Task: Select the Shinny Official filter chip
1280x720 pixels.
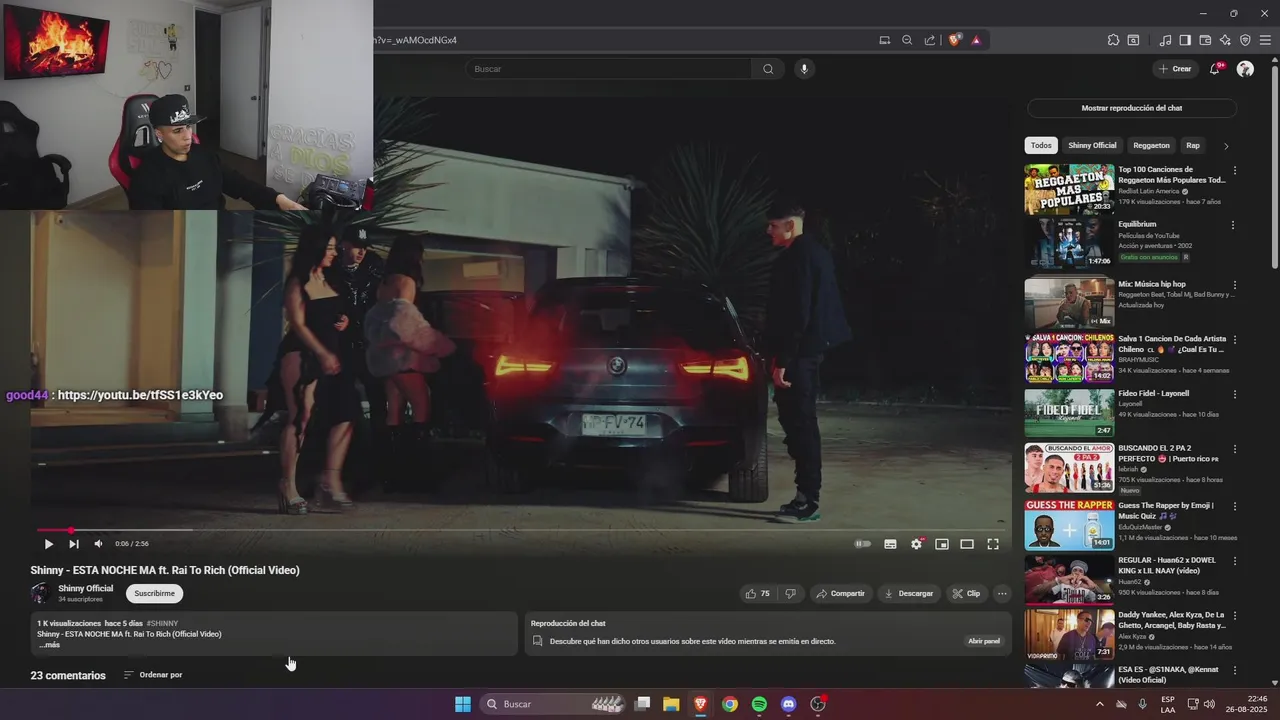Action: (1092, 145)
